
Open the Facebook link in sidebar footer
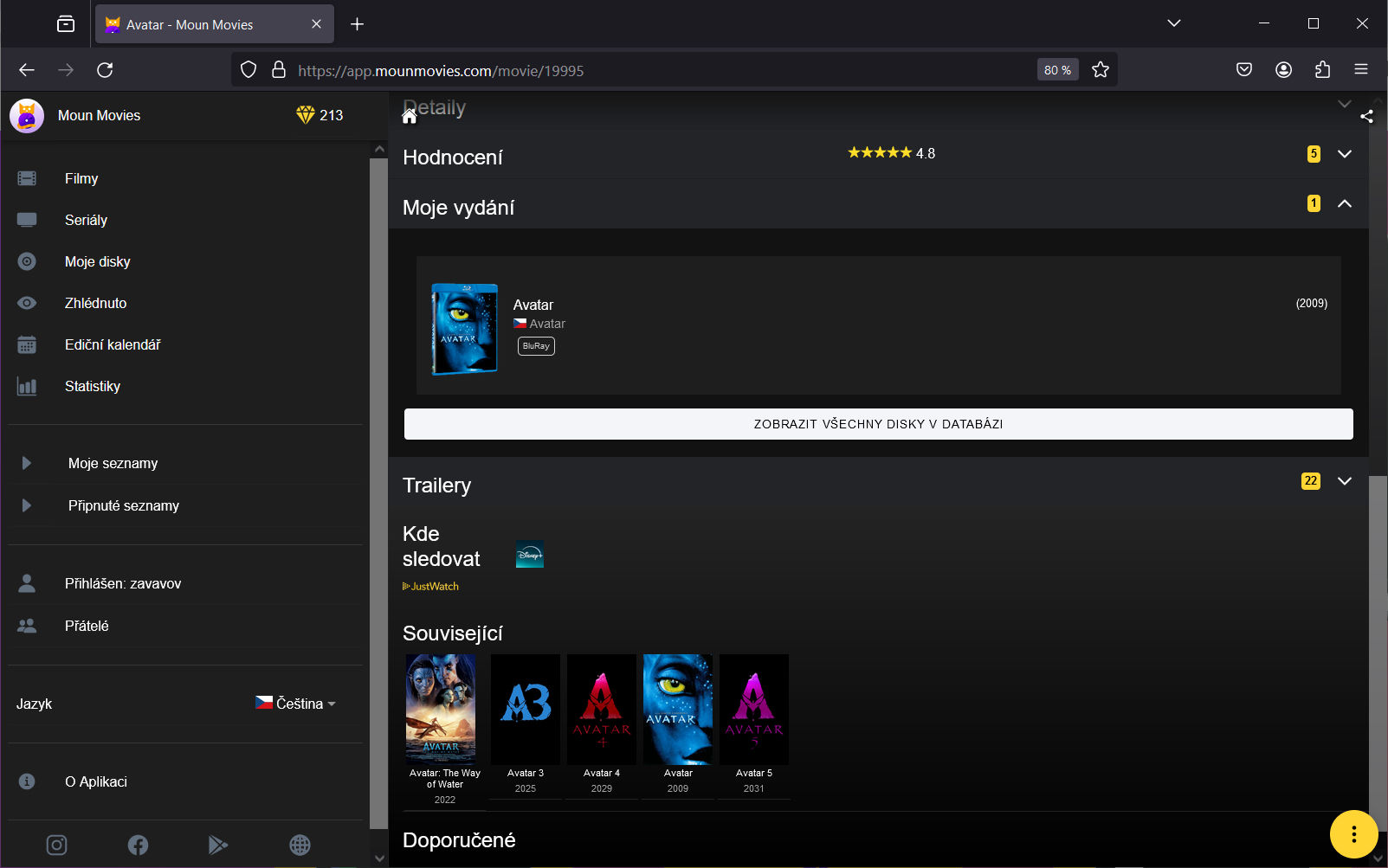coord(138,845)
